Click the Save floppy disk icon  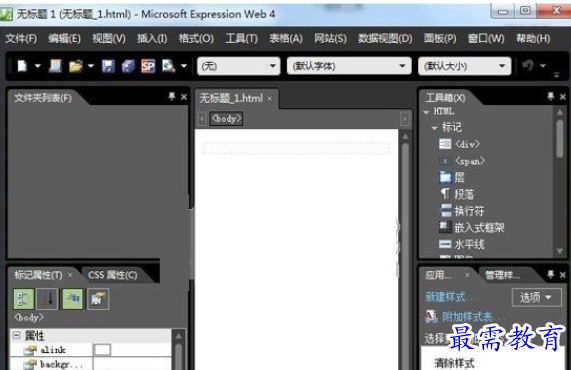tap(109, 66)
